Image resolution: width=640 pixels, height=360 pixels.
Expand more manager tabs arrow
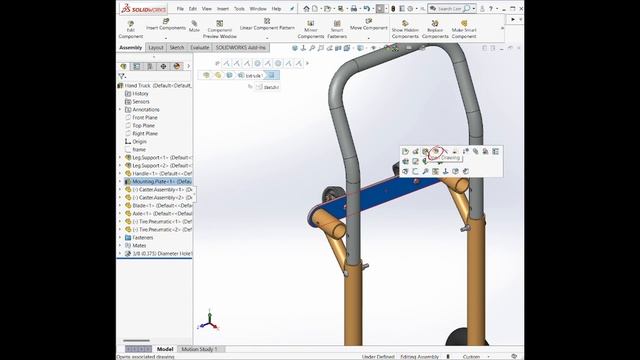coord(188,66)
